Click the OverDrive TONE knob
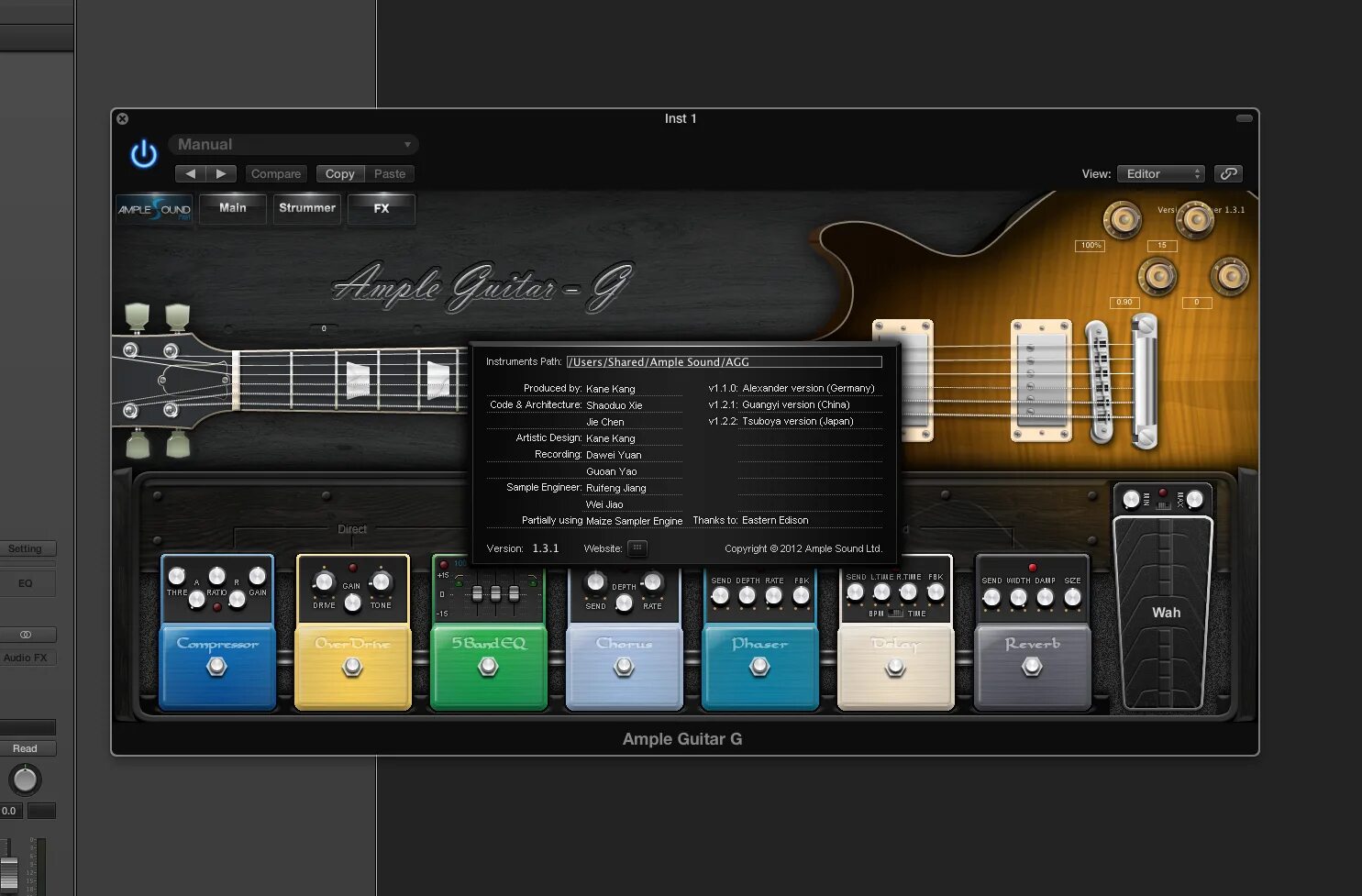This screenshot has width=1362, height=896. click(x=381, y=581)
